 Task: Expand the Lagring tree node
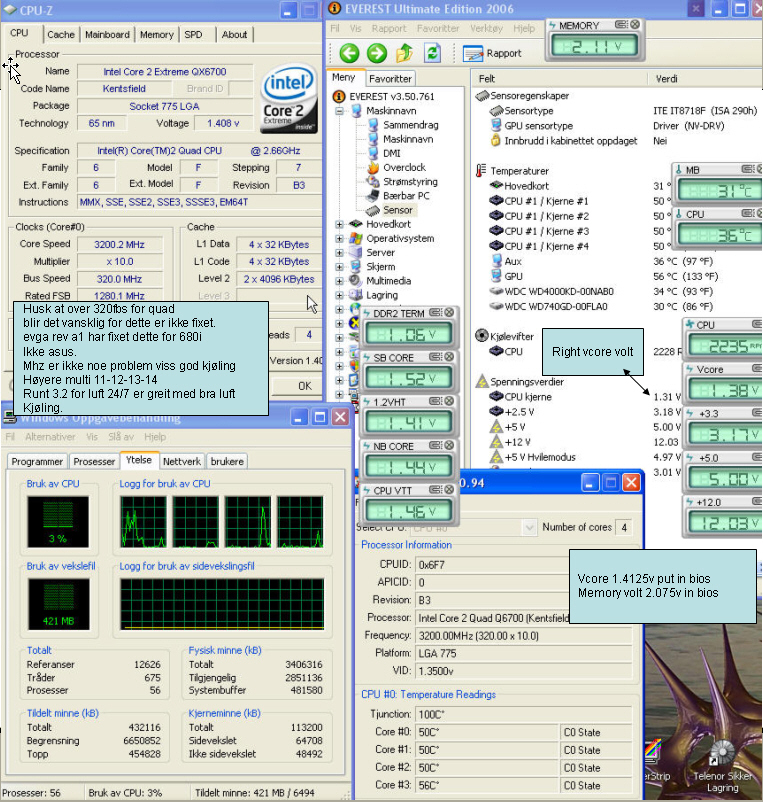(x=339, y=295)
